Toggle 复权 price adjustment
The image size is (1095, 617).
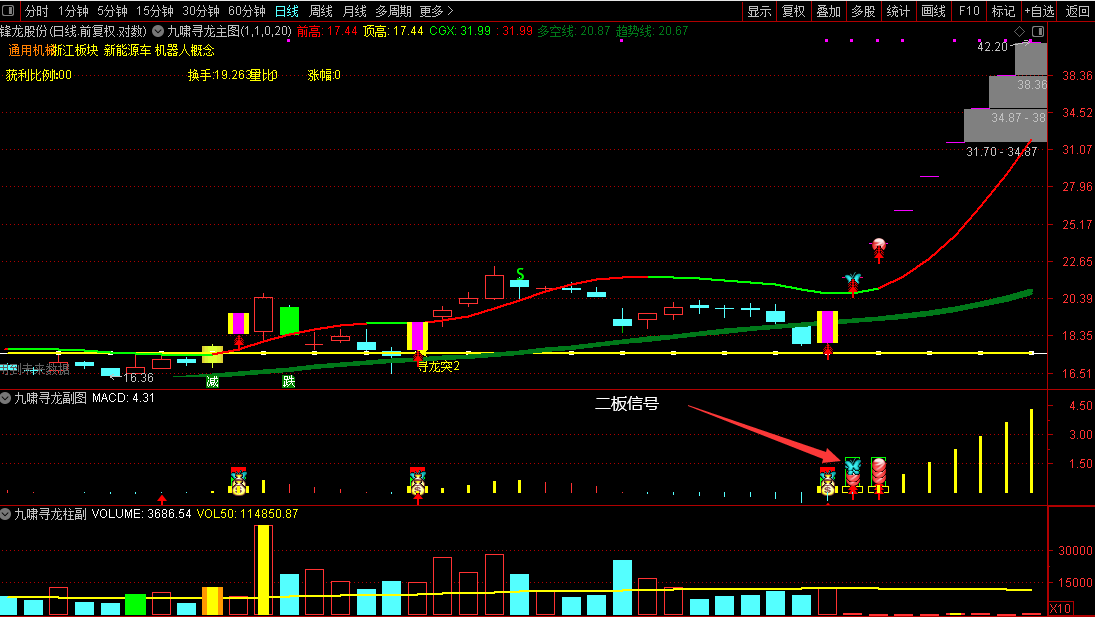pyautogui.click(x=793, y=11)
